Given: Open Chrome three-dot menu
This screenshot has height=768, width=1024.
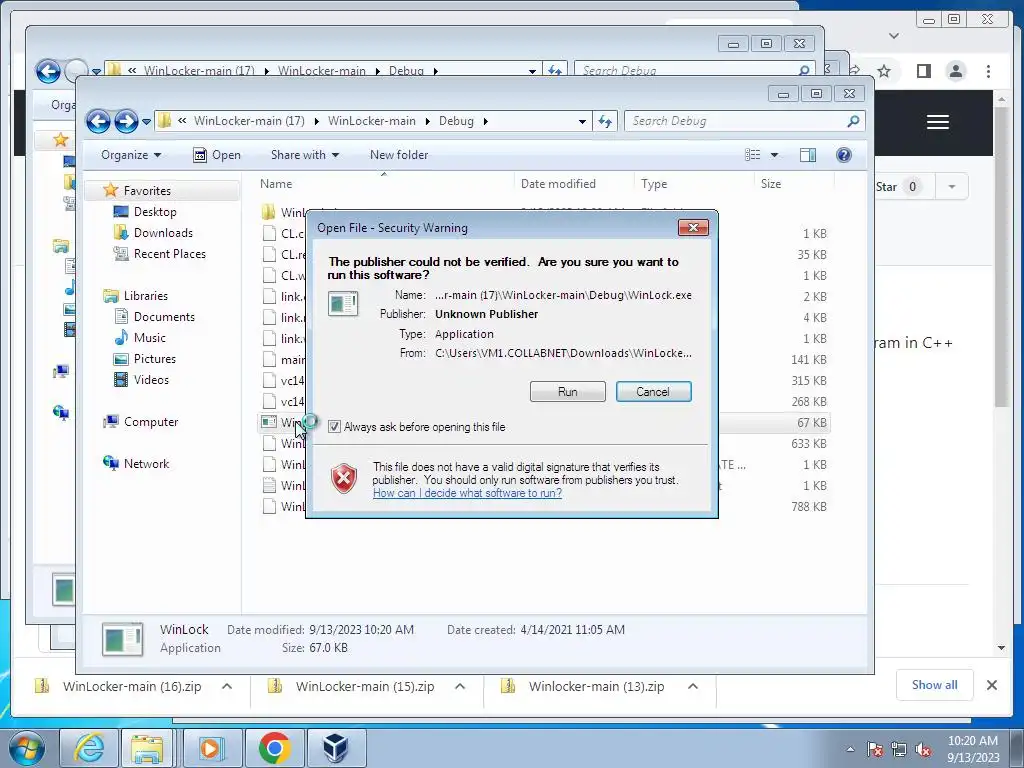Looking at the screenshot, I should coord(989,71).
